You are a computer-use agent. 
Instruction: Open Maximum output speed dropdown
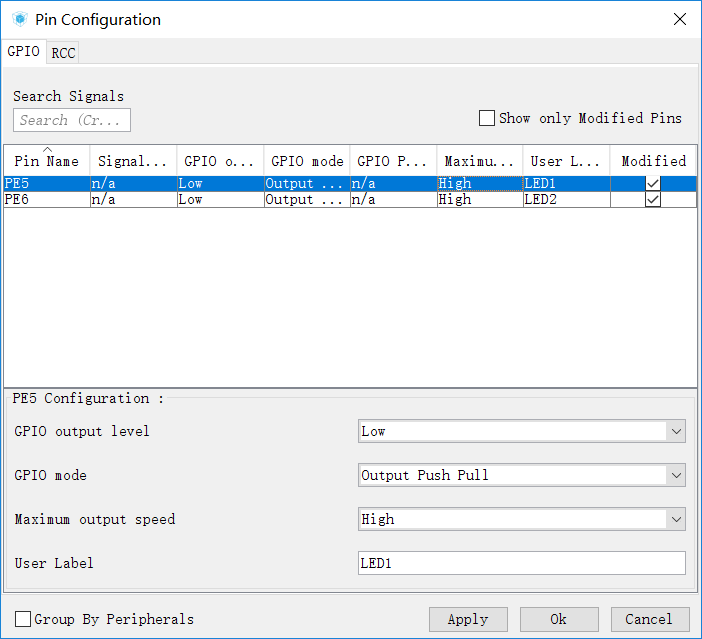coord(522,519)
